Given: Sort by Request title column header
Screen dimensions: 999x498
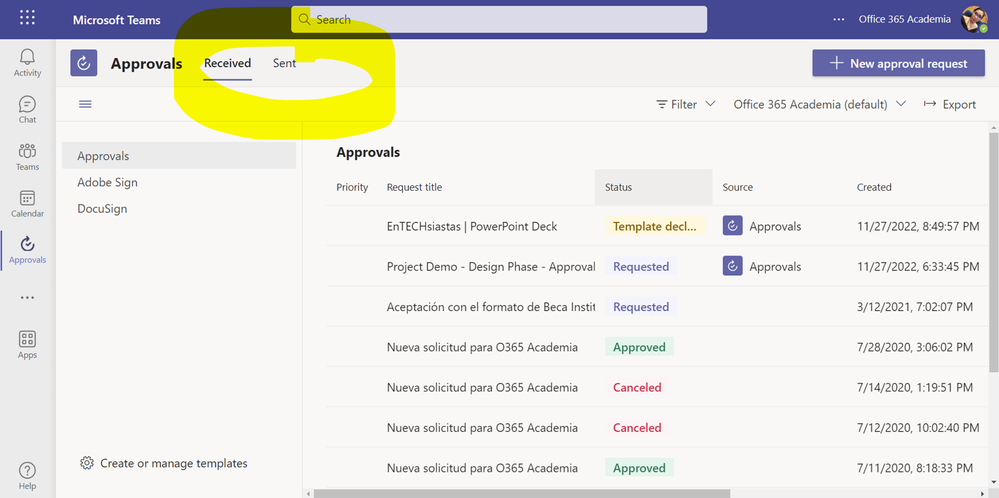Looking at the screenshot, I should (x=414, y=187).
